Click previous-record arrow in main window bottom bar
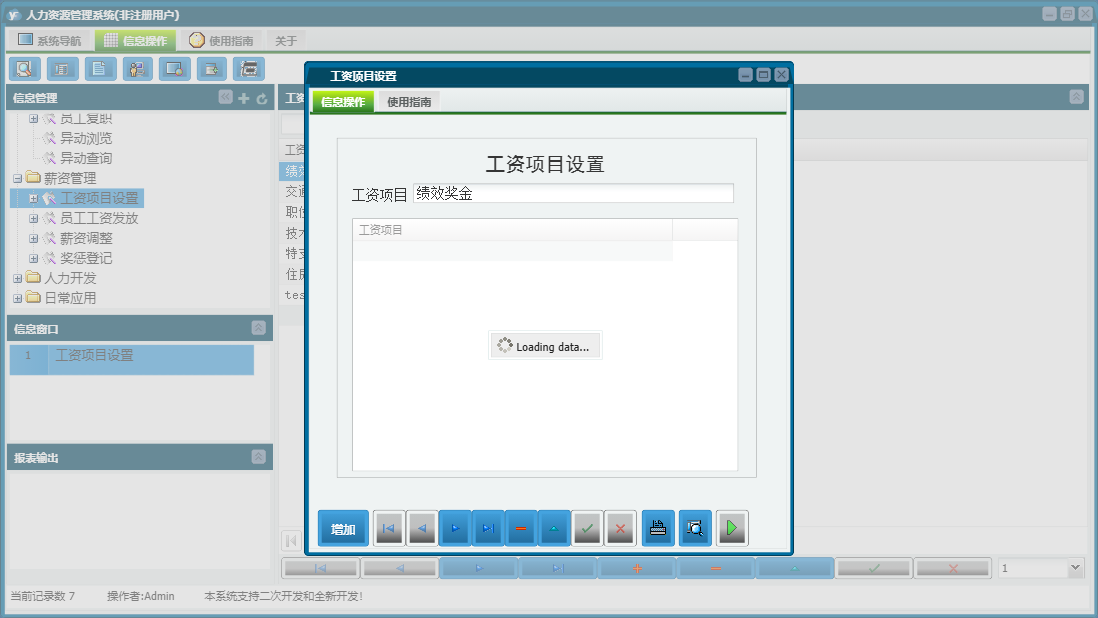1098x618 pixels. click(400, 568)
